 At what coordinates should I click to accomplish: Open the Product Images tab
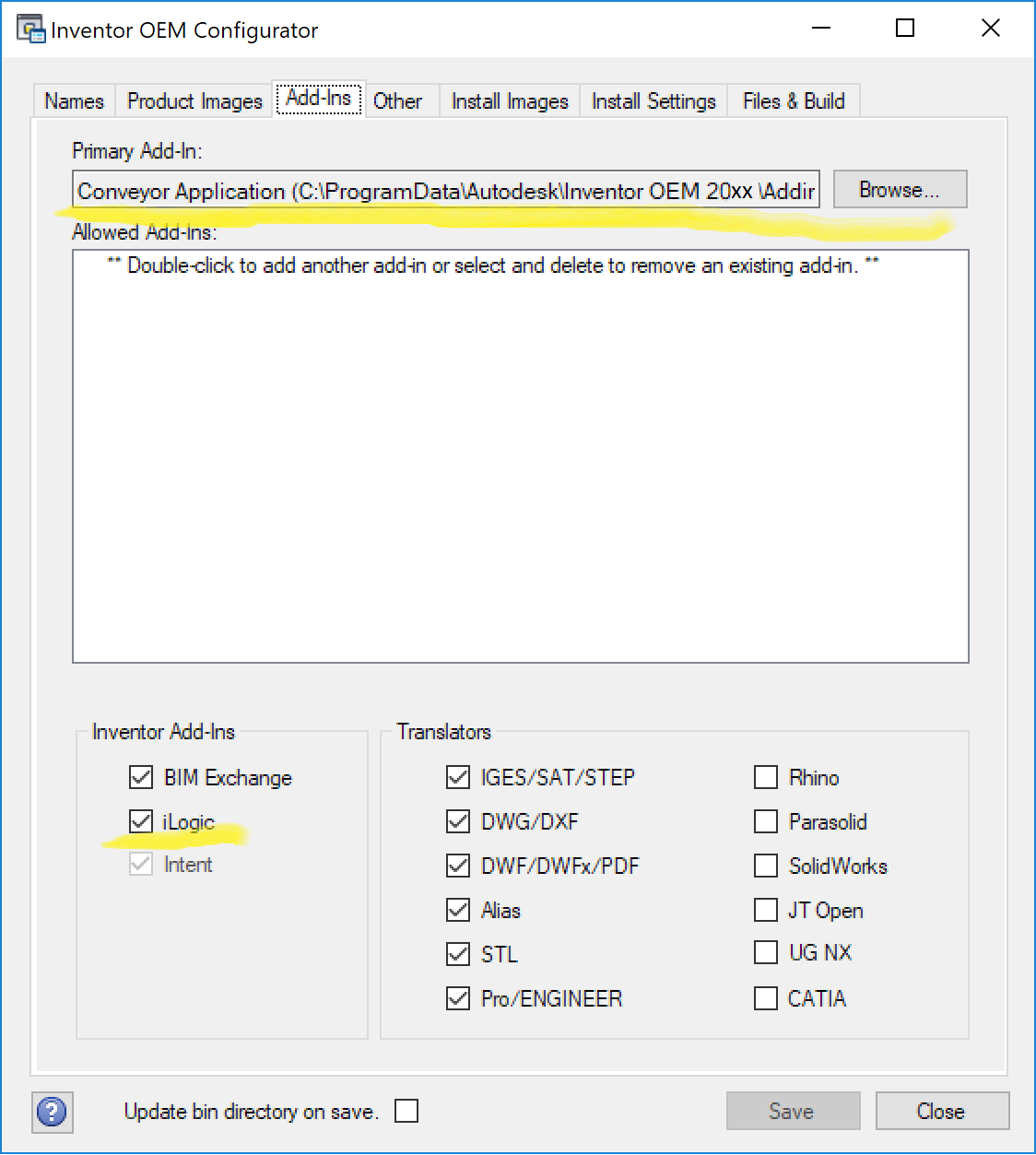pos(194,101)
